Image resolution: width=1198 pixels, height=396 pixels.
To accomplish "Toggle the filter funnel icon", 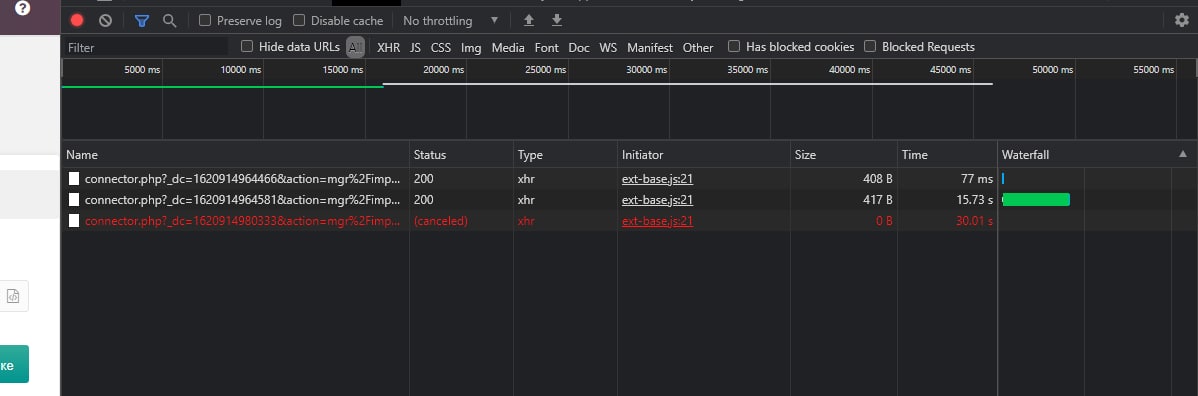I will (x=141, y=21).
